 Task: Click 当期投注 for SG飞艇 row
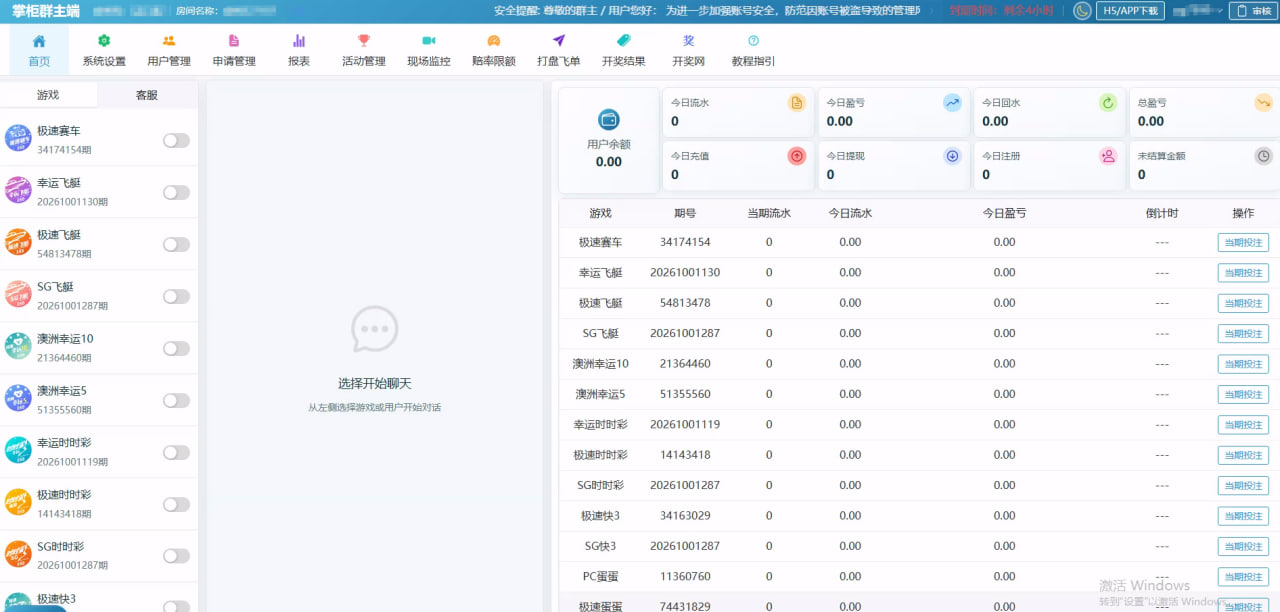click(x=1243, y=333)
